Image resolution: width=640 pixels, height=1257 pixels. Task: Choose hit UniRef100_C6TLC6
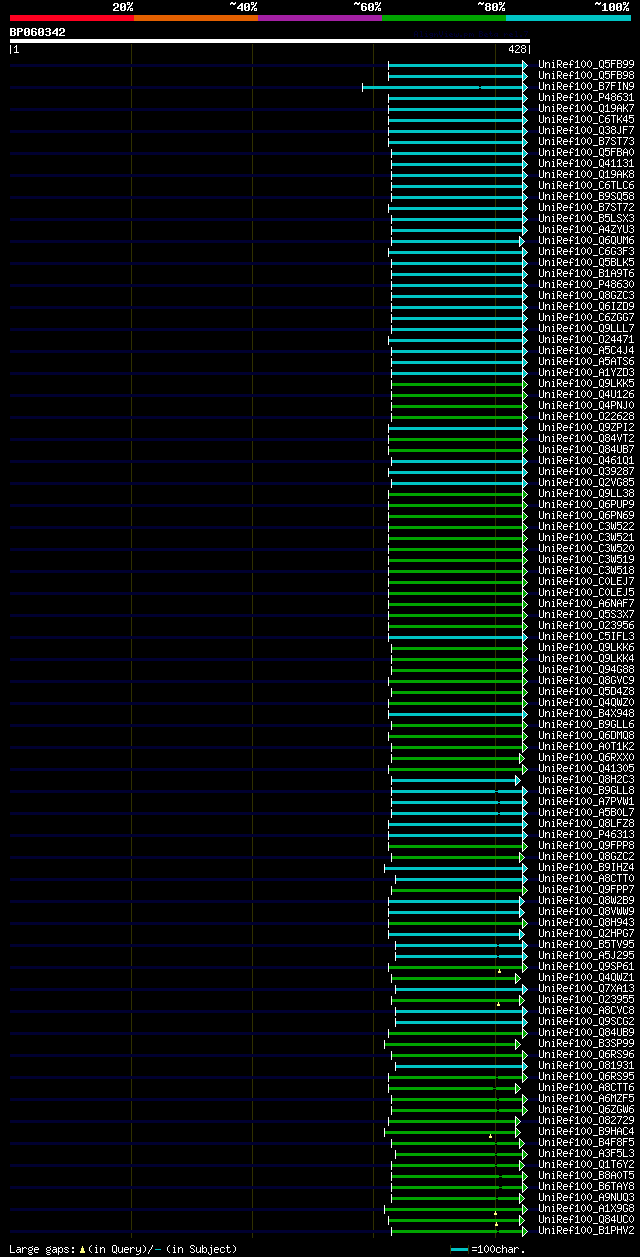point(586,186)
